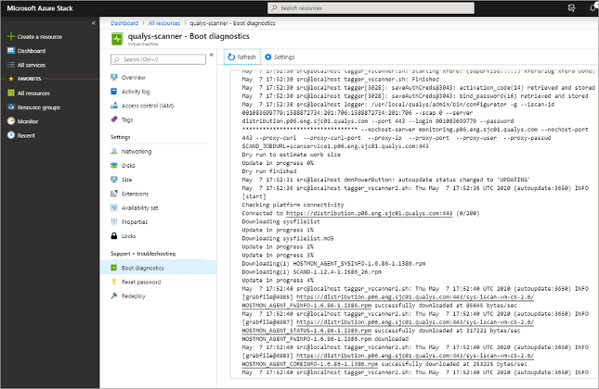Focus the resource menu Search (Ctrl+/) box

click(158, 59)
